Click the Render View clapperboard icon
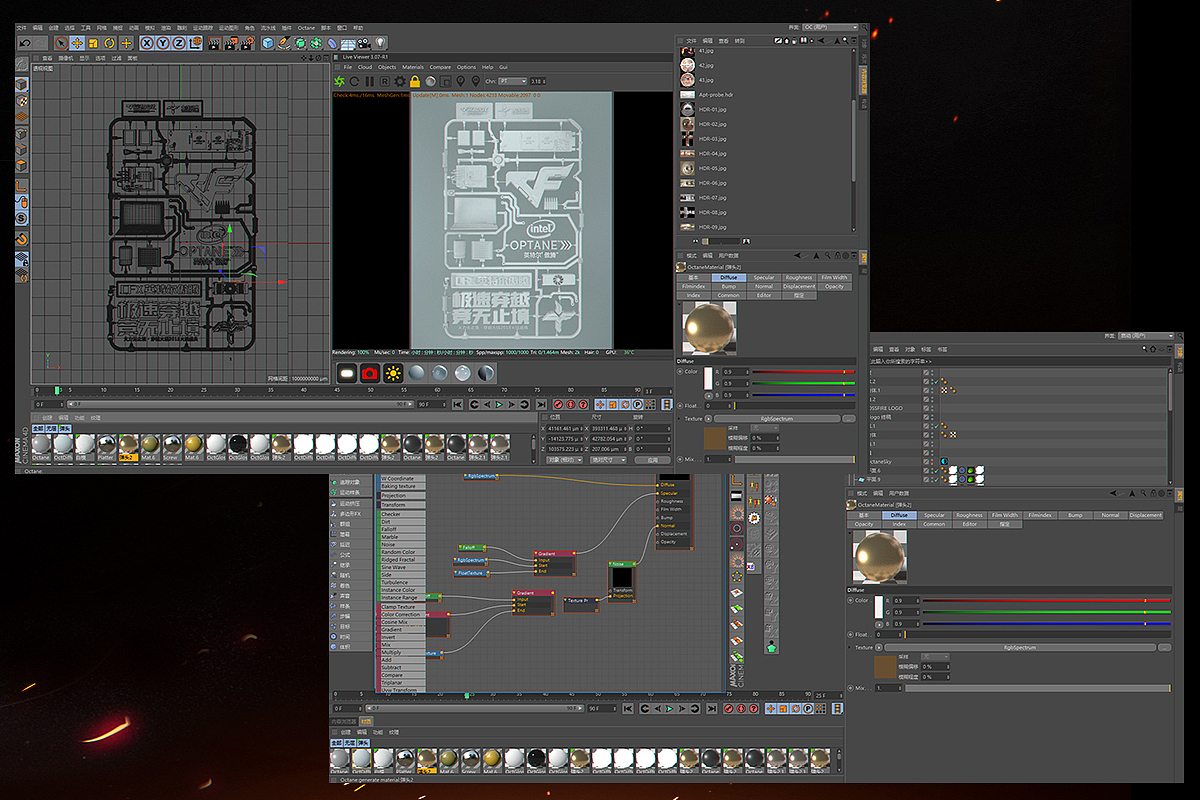 215,43
